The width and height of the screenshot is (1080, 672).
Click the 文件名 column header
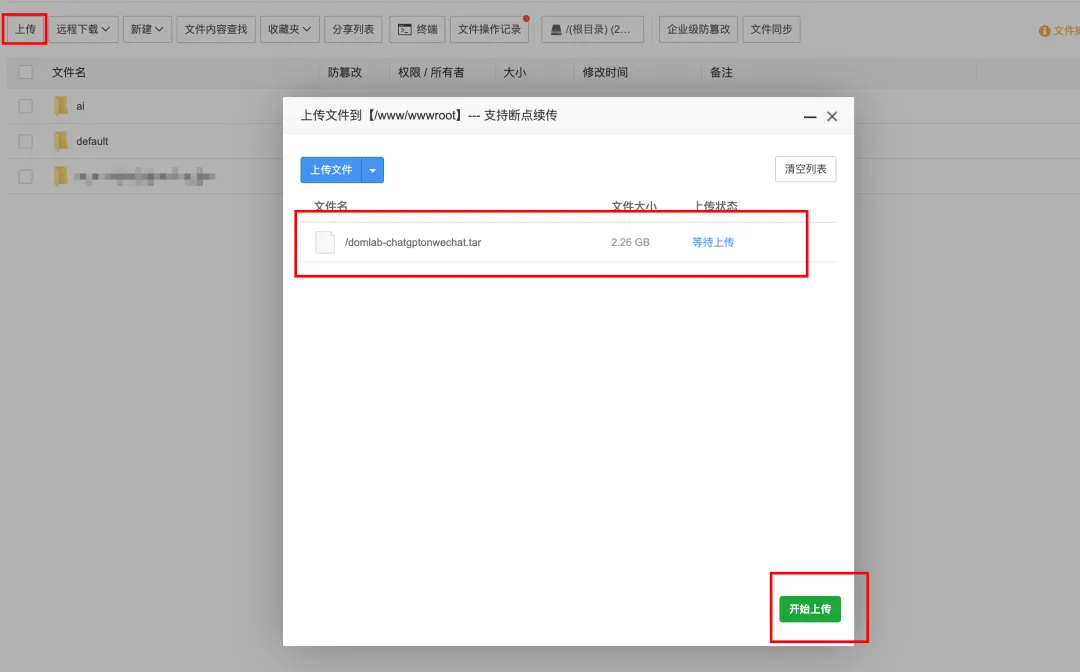coord(69,73)
